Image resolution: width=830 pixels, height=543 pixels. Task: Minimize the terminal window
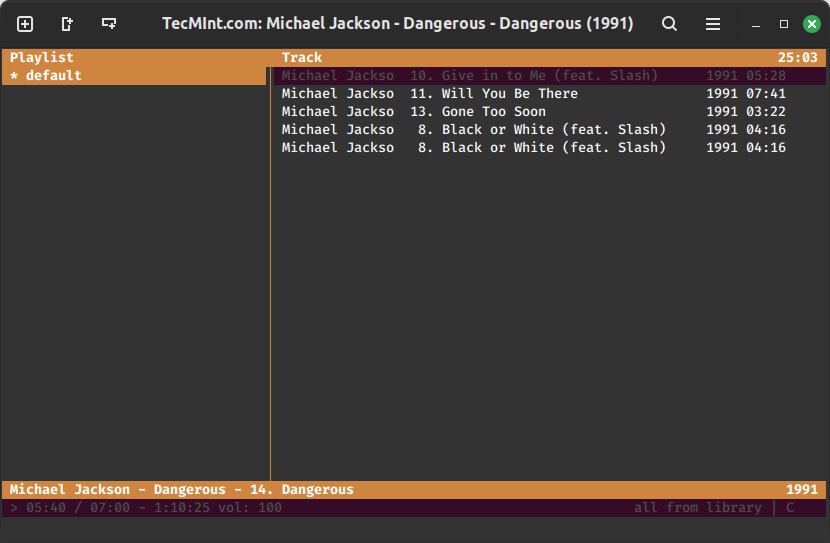tap(756, 24)
